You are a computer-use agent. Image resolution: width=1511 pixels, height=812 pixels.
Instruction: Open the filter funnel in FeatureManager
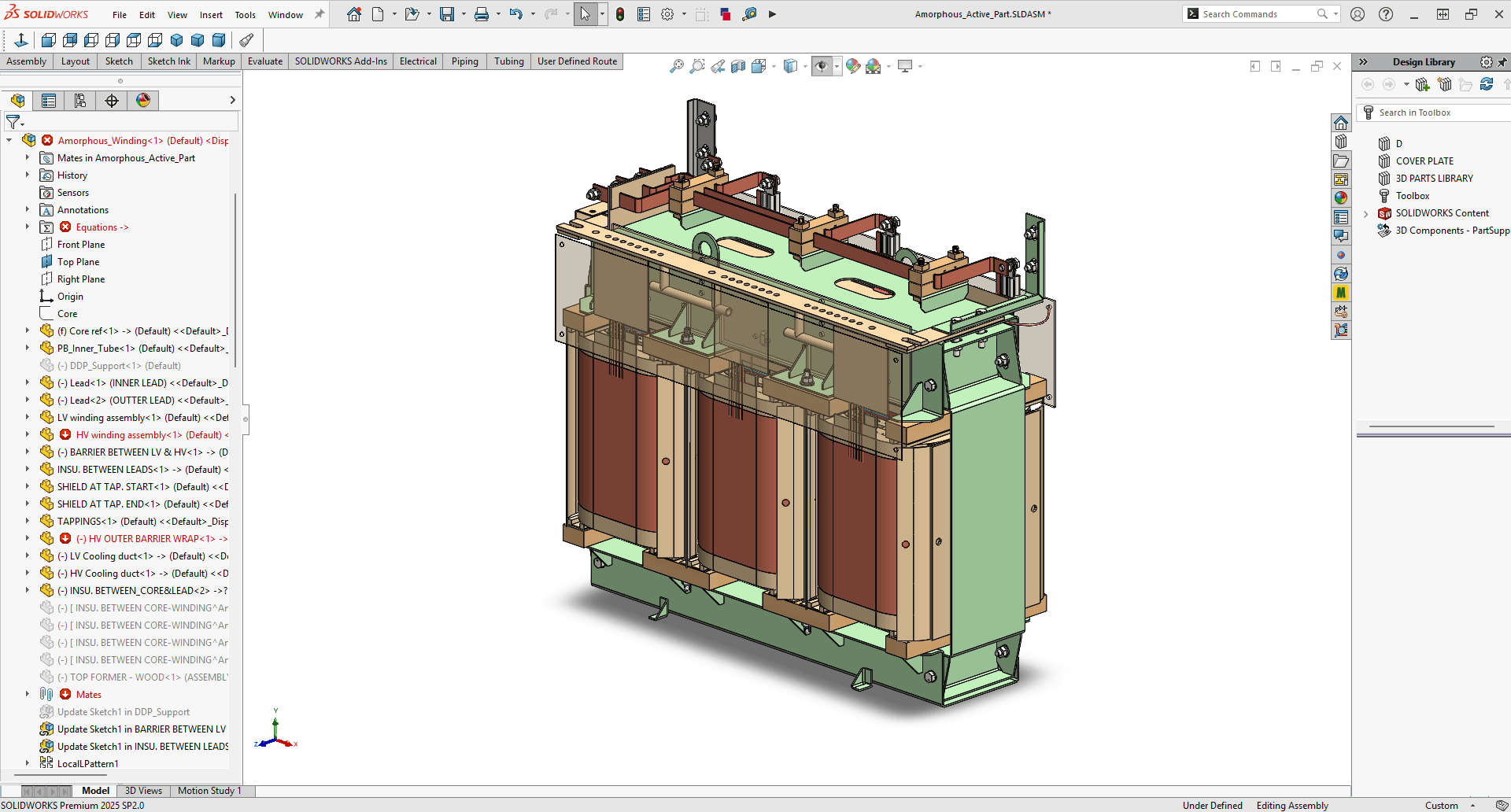pos(13,122)
